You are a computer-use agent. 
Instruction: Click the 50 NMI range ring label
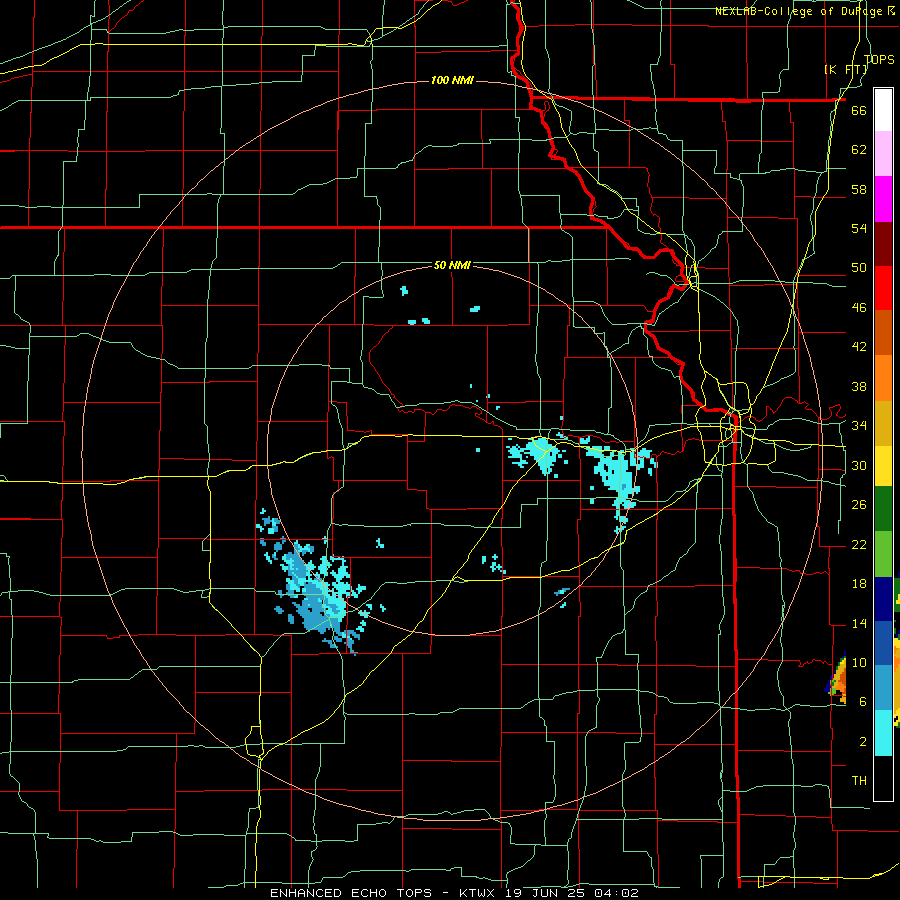click(x=452, y=265)
